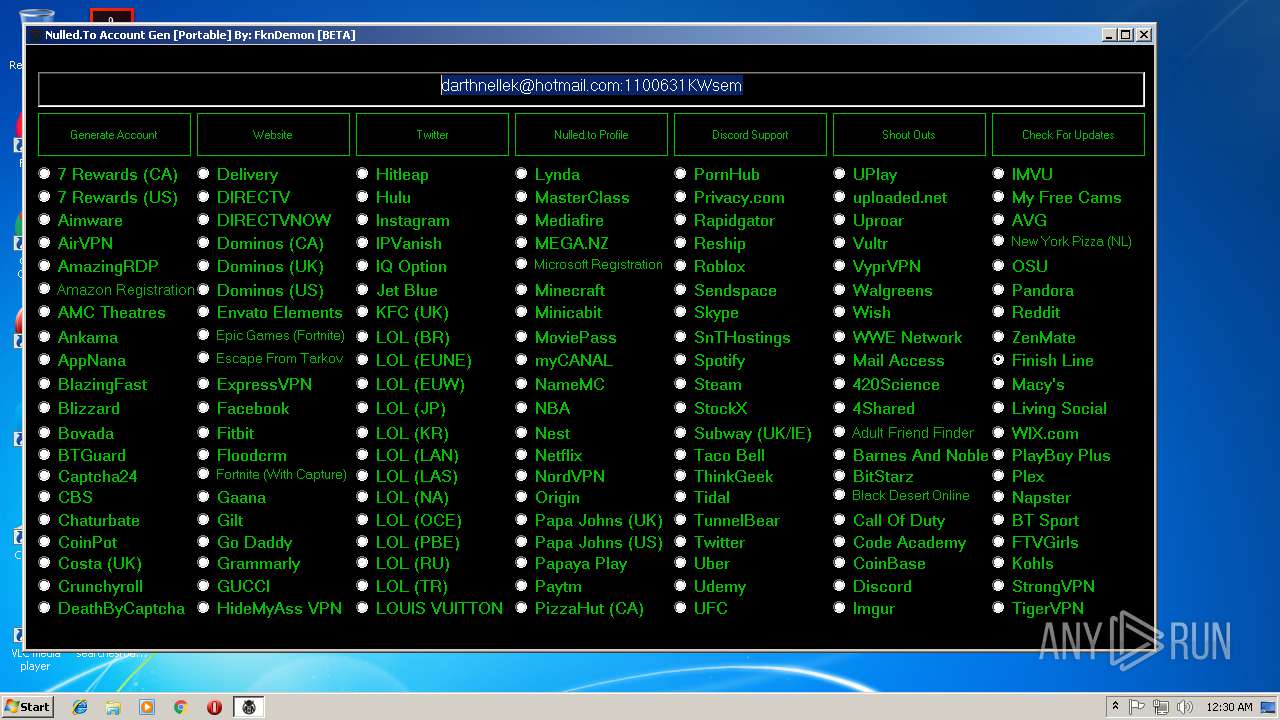Choose the Plex radio option
The height and width of the screenshot is (720, 1280).
coord(998,476)
